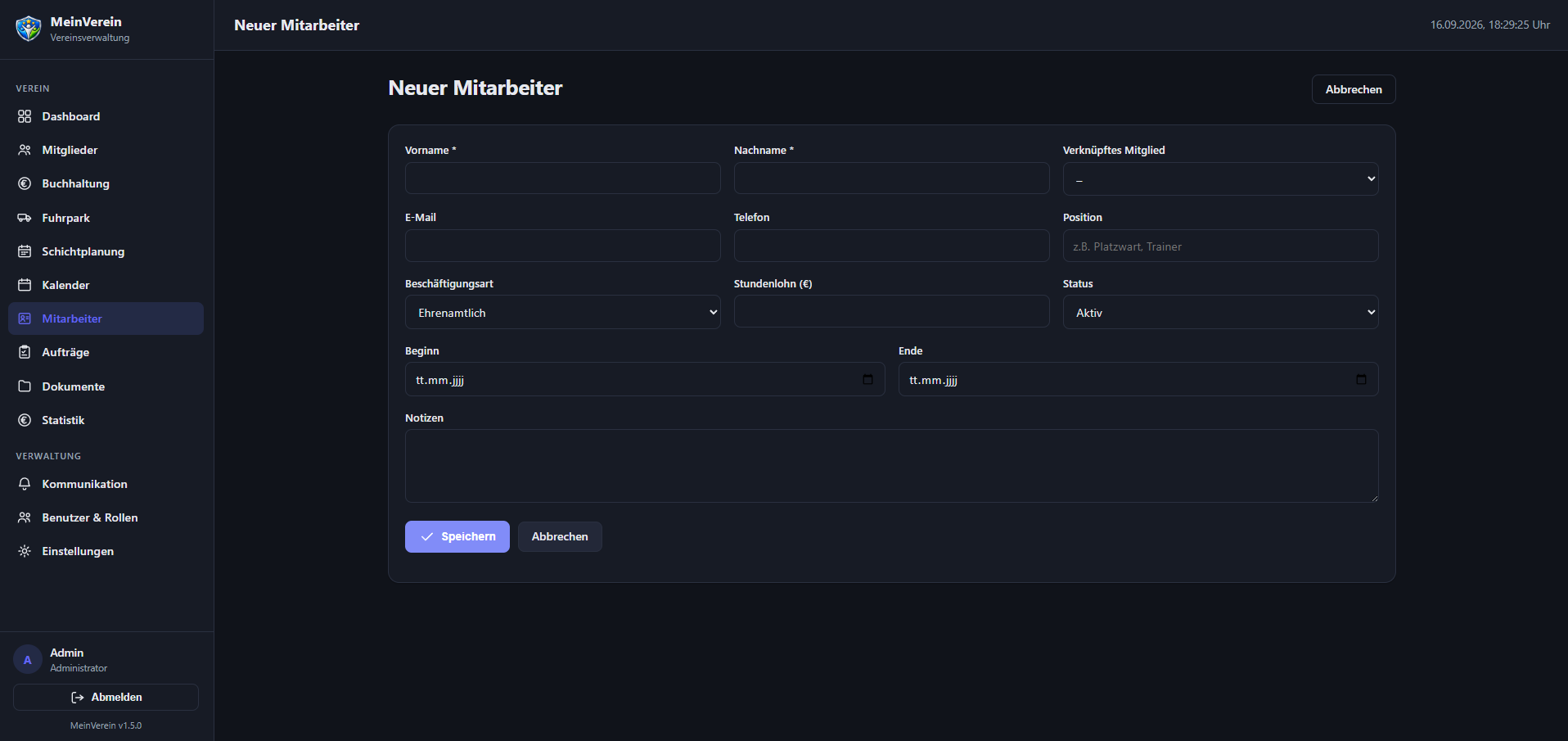Image resolution: width=1568 pixels, height=741 pixels.
Task: Save the employee with Speichern
Action: pyautogui.click(x=457, y=536)
